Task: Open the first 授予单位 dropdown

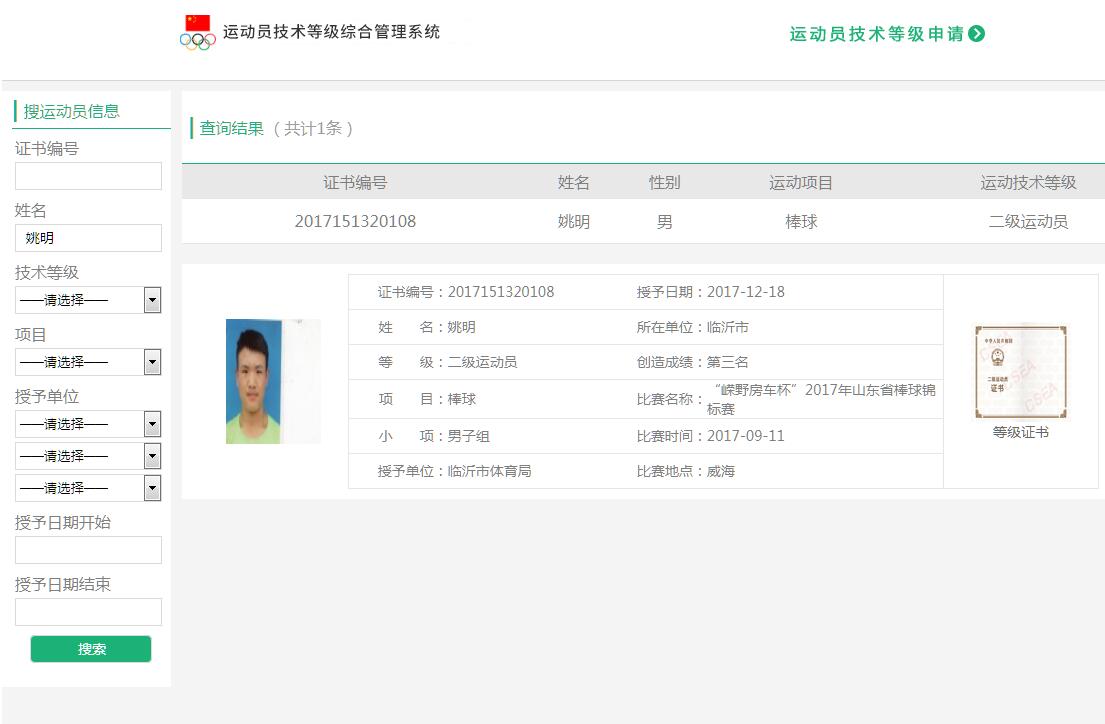Action: pyautogui.click(x=88, y=424)
